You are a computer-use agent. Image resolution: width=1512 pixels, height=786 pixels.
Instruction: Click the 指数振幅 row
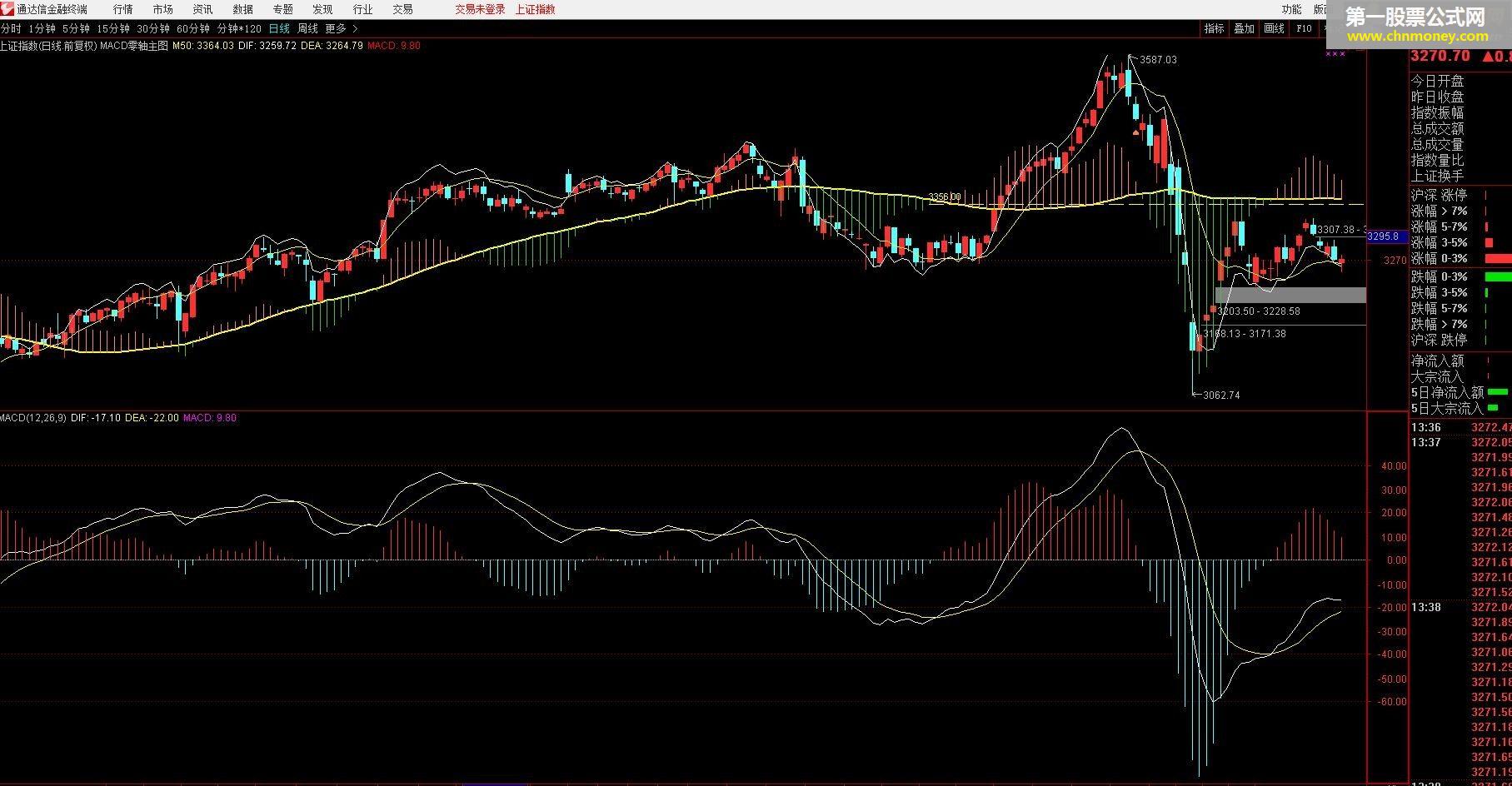(1460, 112)
